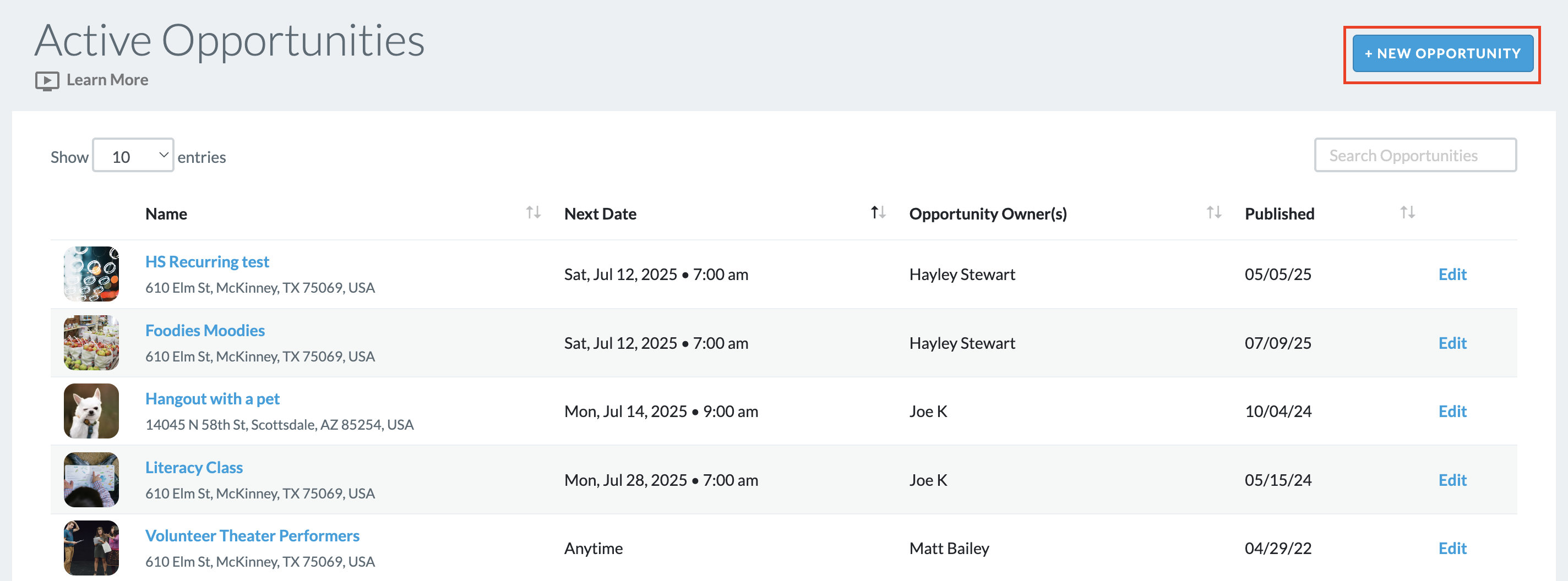The width and height of the screenshot is (1568, 581).
Task: Edit the HS Recurring test row
Action: [1452, 275]
